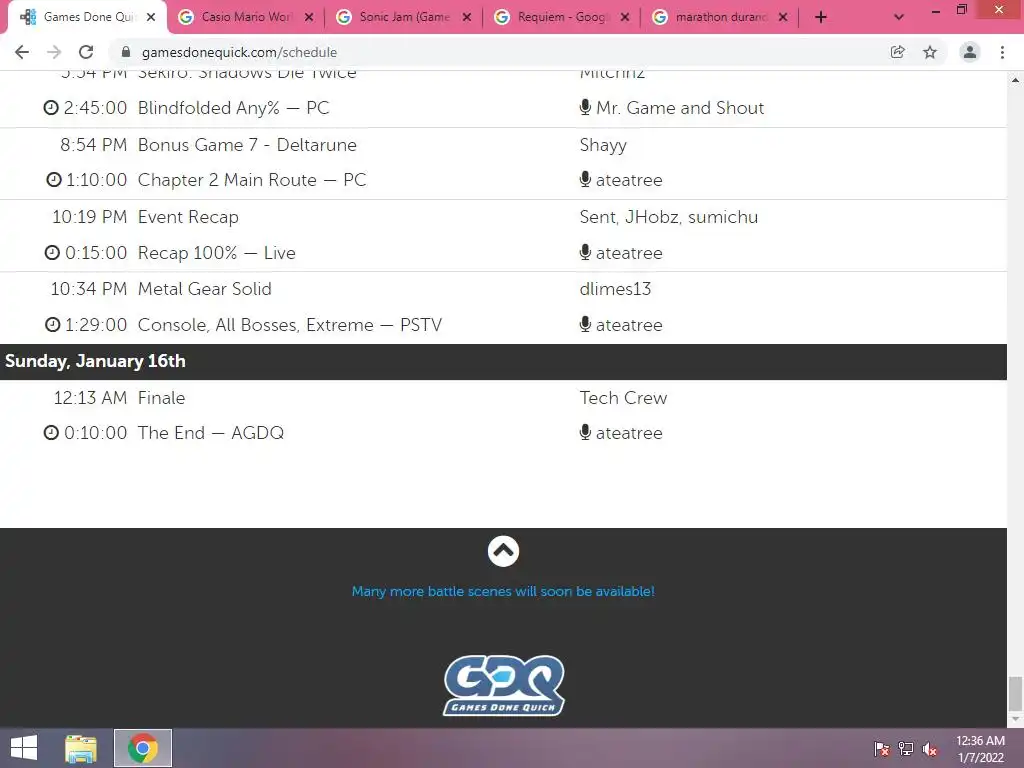The height and width of the screenshot is (768, 1024).
Task: Click the page scrollbar up arrow
Action: point(1016,80)
